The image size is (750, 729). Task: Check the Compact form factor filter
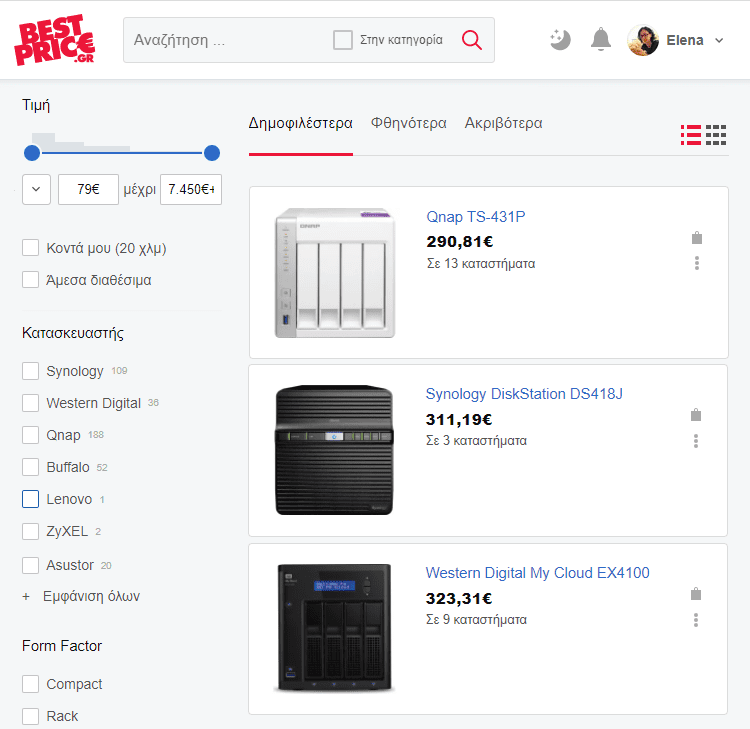point(31,684)
